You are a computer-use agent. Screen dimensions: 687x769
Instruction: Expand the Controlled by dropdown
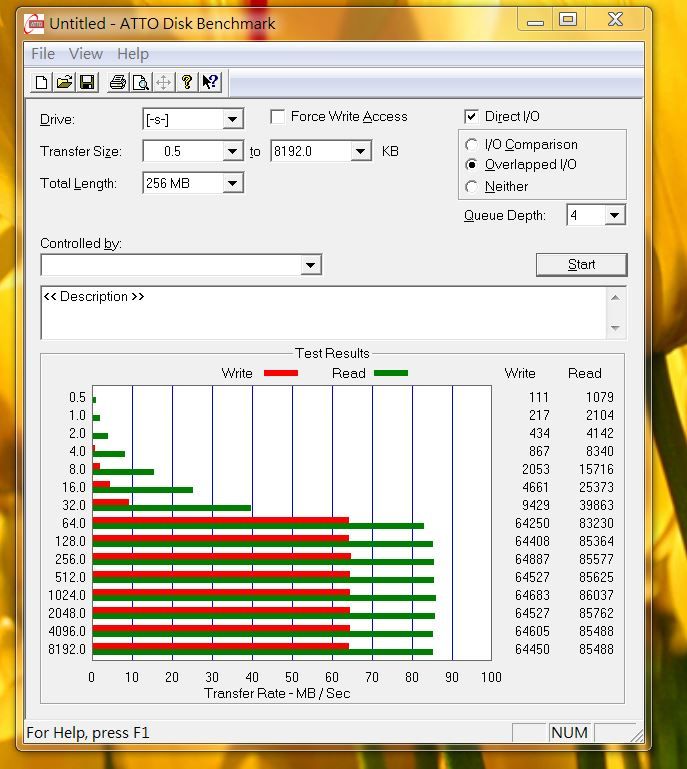point(310,265)
